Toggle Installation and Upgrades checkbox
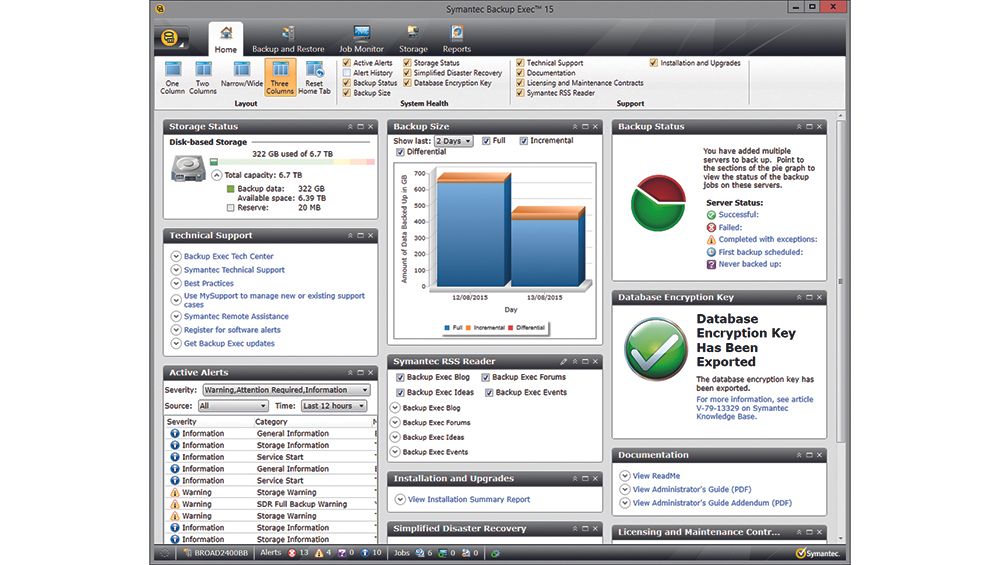Image resolution: width=1000 pixels, height=565 pixels. [654, 62]
